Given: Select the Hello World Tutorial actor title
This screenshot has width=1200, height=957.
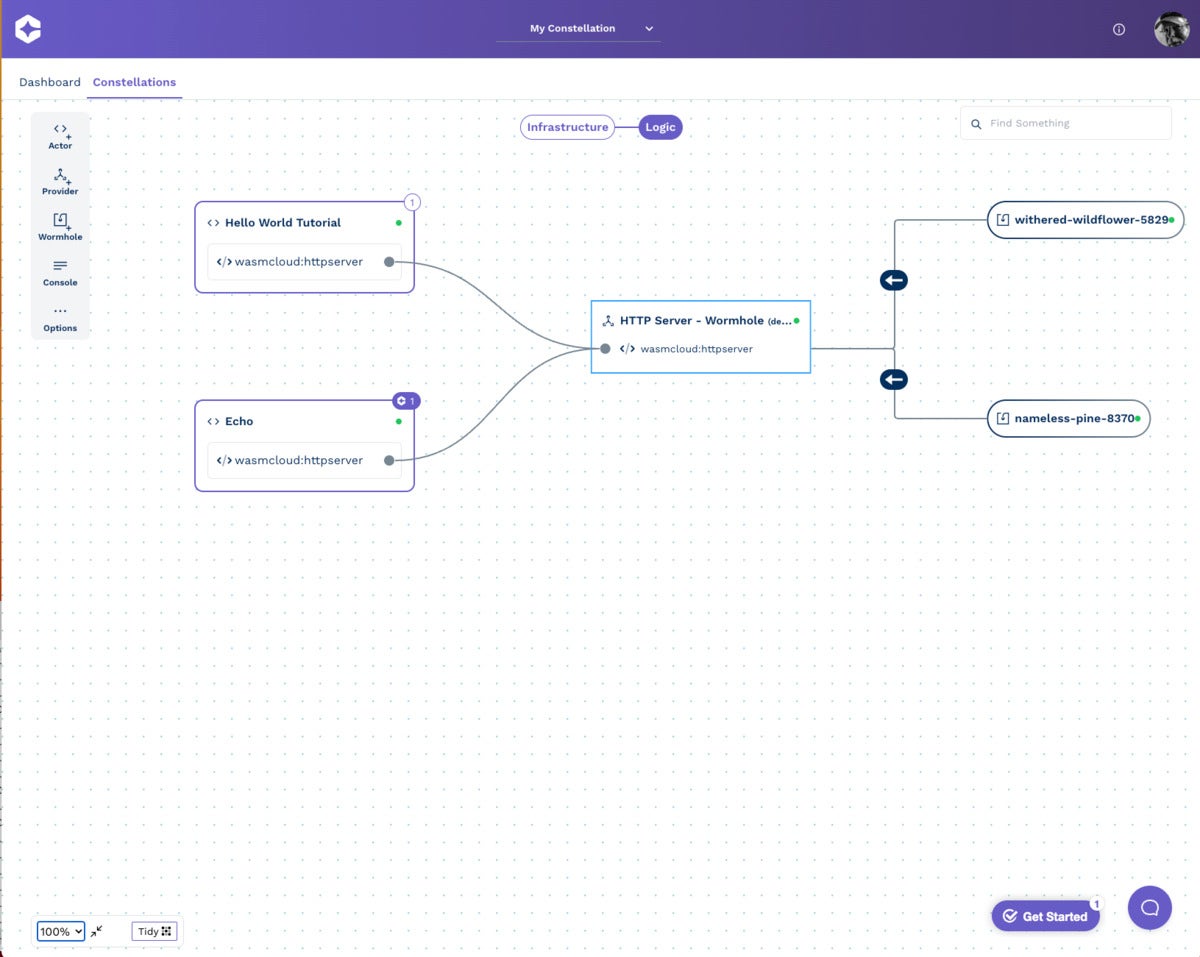Looking at the screenshot, I should [x=283, y=223].
